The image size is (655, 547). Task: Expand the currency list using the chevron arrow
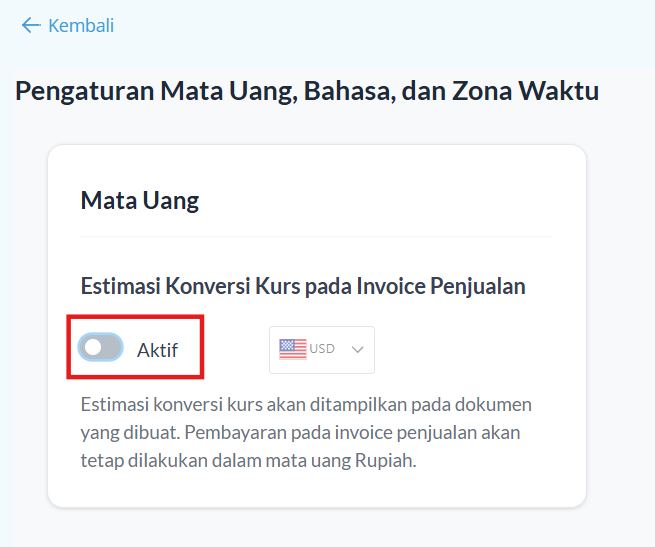click(358, 349)
